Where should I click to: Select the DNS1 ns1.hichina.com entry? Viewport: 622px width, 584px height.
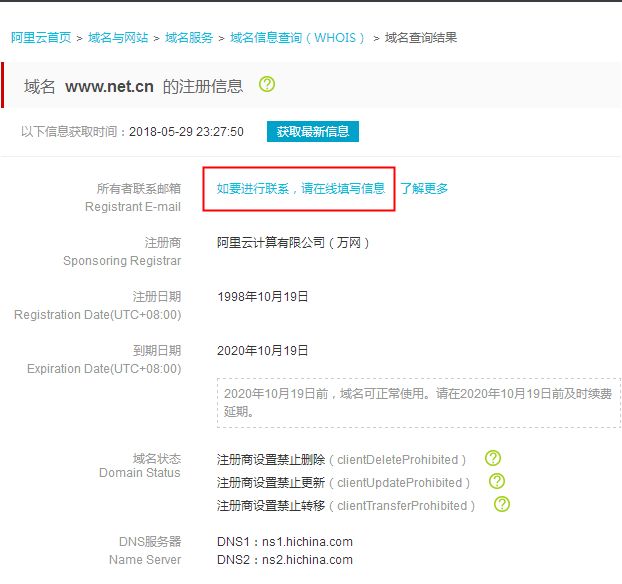click(285, 542)
